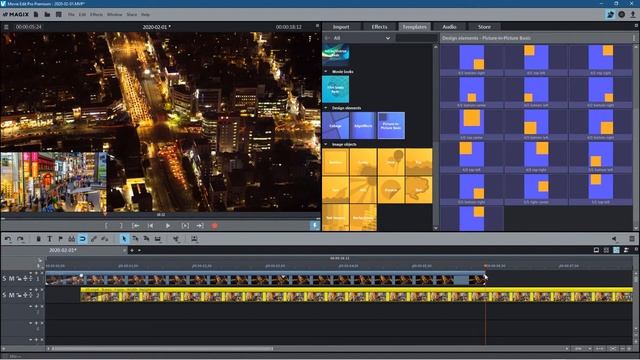
Task: Open the File menu
Action: (x=71, y=14)
